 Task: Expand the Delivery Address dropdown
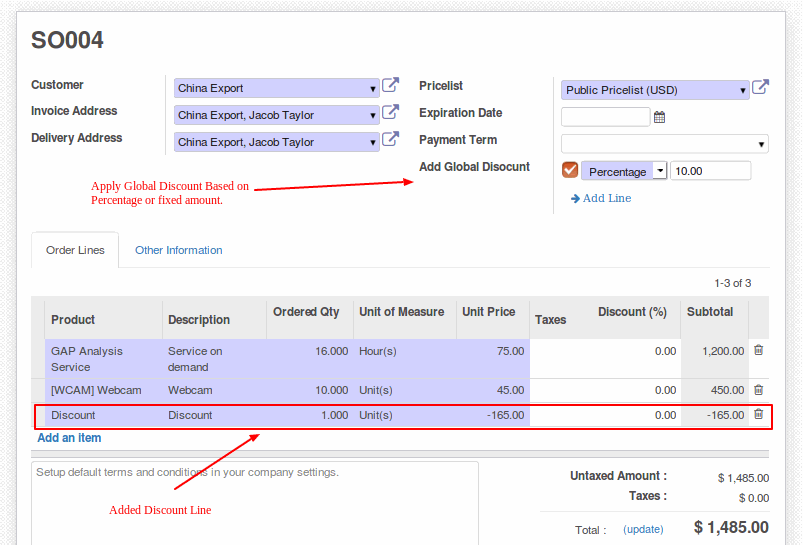coord(372,142)
